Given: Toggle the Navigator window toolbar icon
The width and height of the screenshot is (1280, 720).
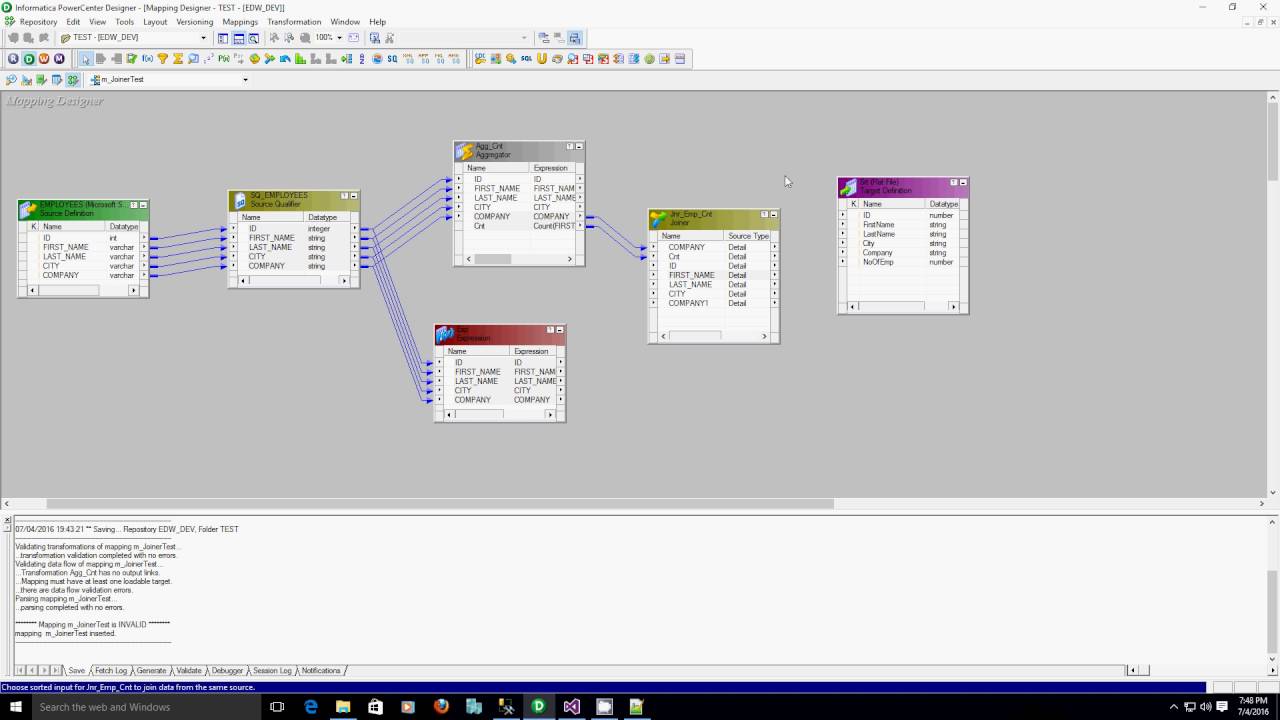Looking at the screenshot, I should coord(223,38).
